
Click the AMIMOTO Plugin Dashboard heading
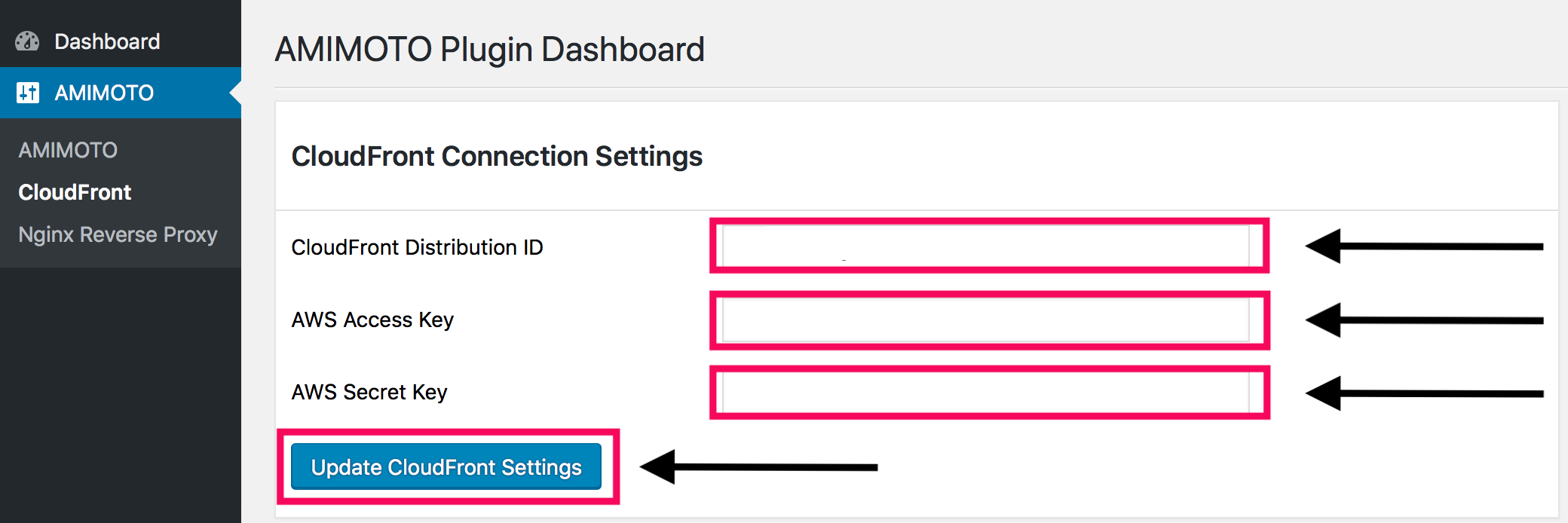(x=490, y=48)
